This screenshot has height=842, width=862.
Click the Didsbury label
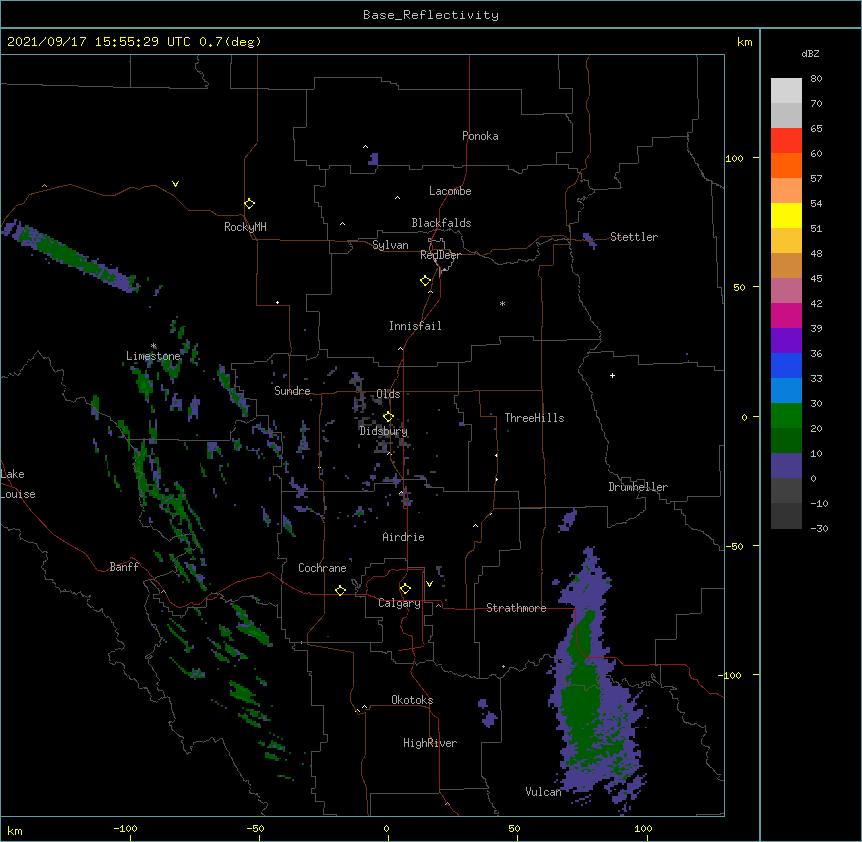[384, 431]
